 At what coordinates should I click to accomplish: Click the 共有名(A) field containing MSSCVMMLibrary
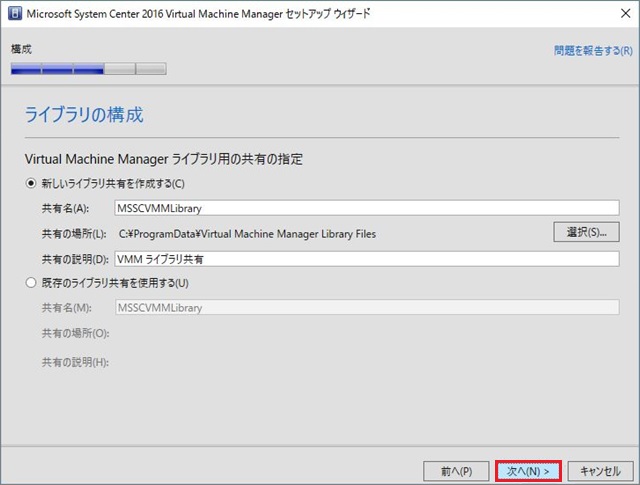coord(366,209)
